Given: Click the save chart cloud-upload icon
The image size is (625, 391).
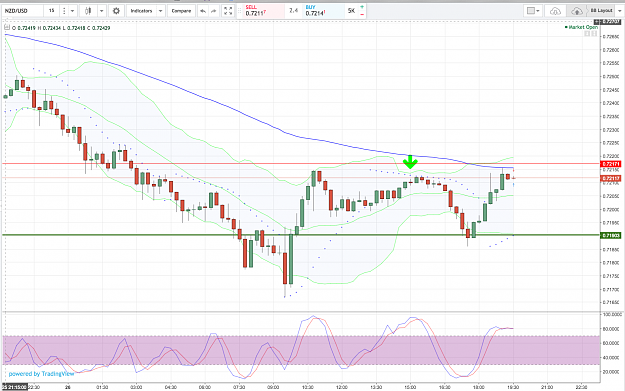Looking at the screenshot, I should click(576, 11).
